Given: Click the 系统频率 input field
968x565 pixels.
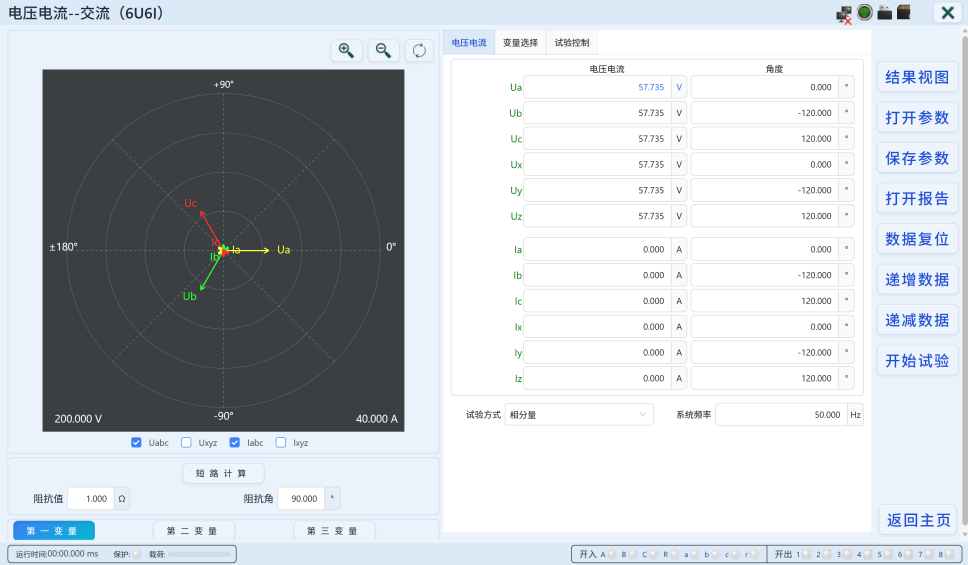Looking at the screenshot, I should coord(782,415).
